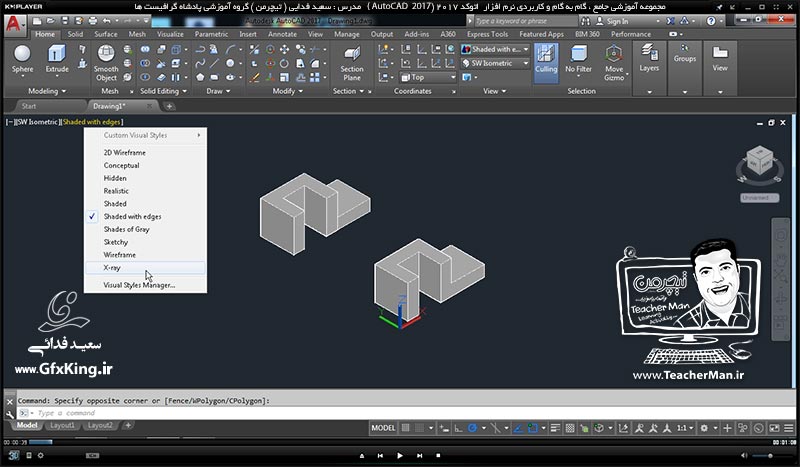
Task: Click the keyword search field
Action: [x=525, y=21]
